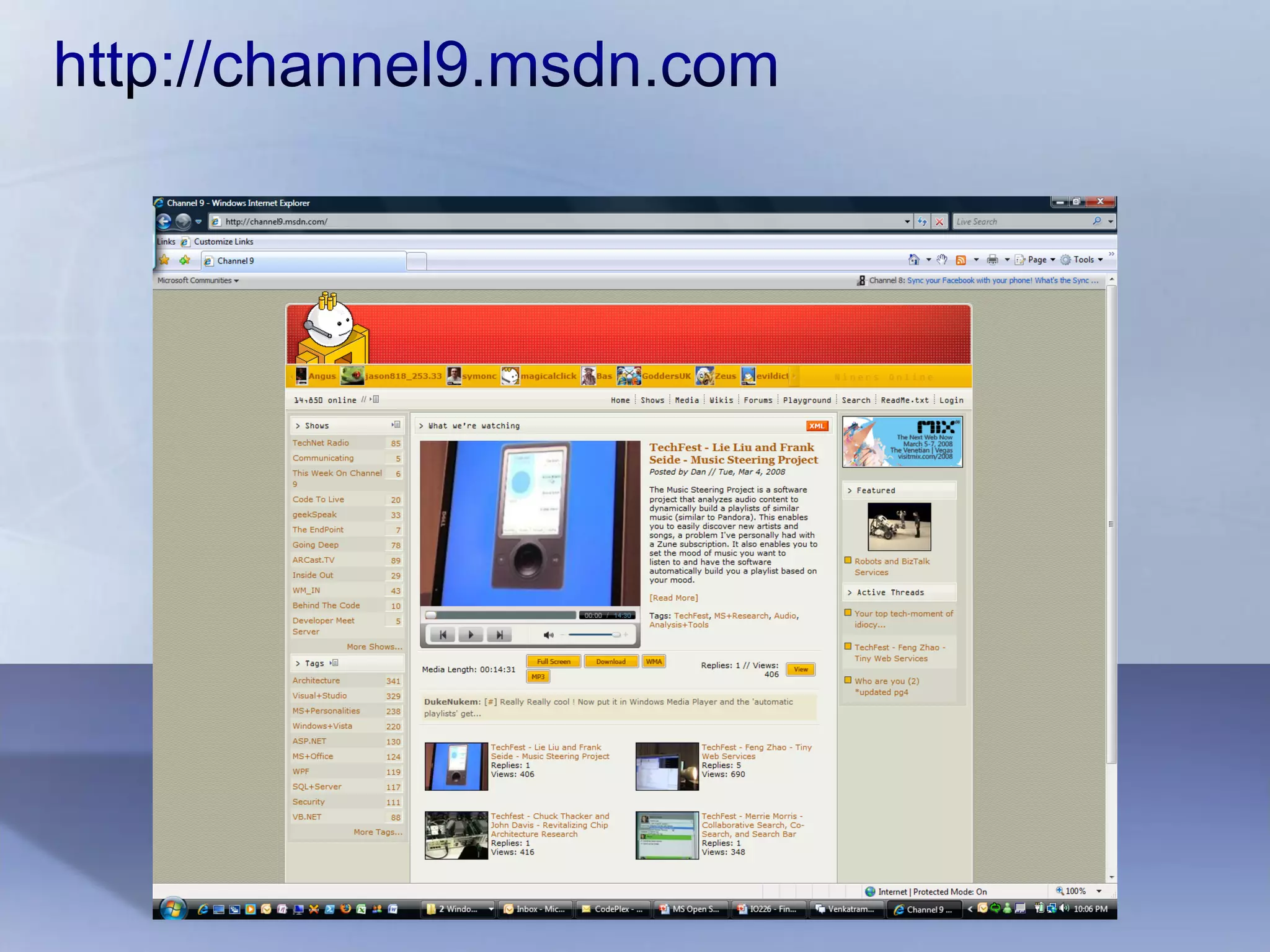
Task: Mute the video player speaker icon
Action: click(x=548, y=635)
